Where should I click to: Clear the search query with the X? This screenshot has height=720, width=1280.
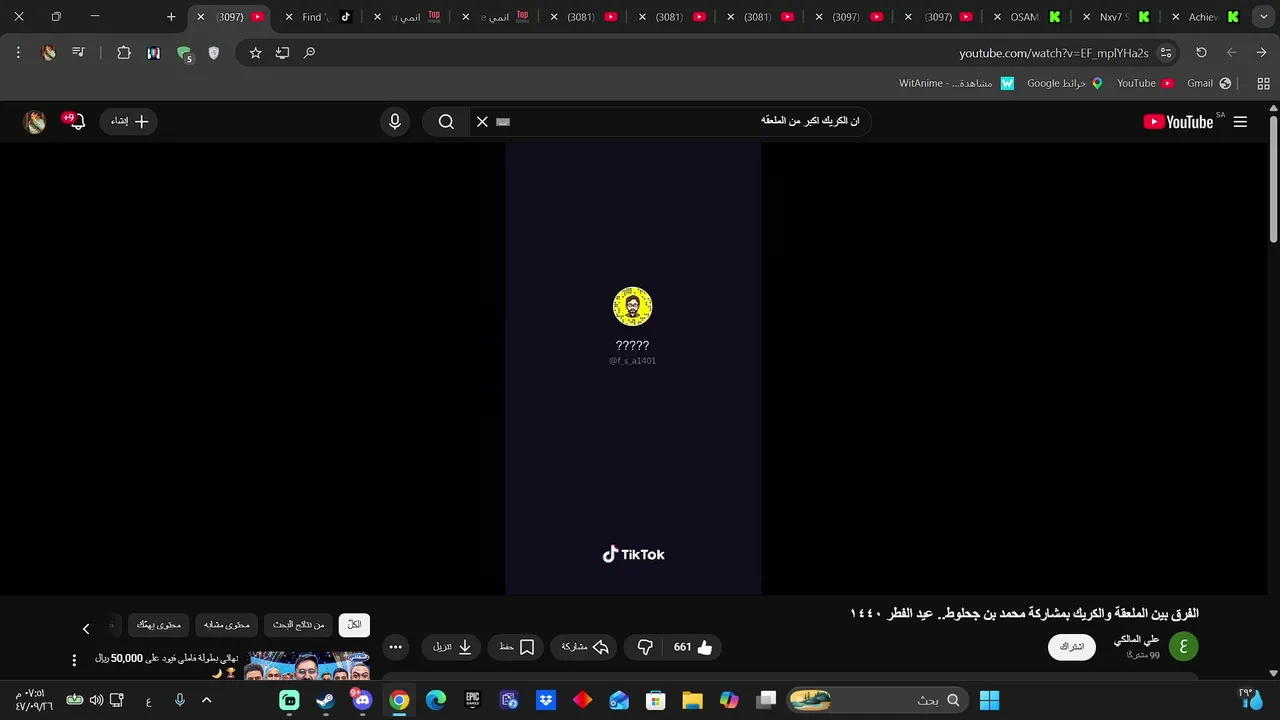(x=482, y=122)
